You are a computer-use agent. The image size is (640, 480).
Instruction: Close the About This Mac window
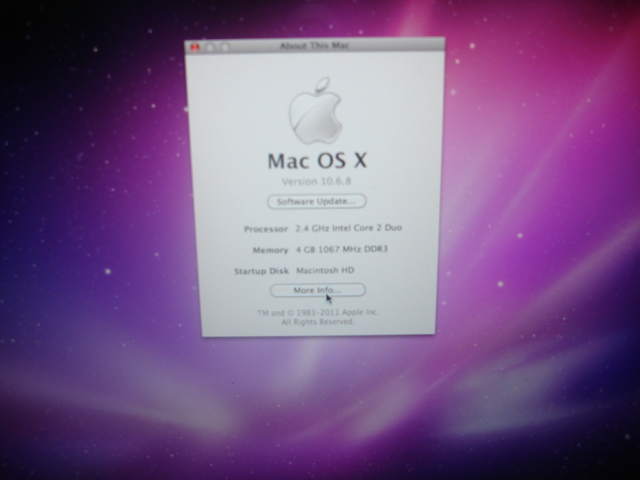click(195, 46)
